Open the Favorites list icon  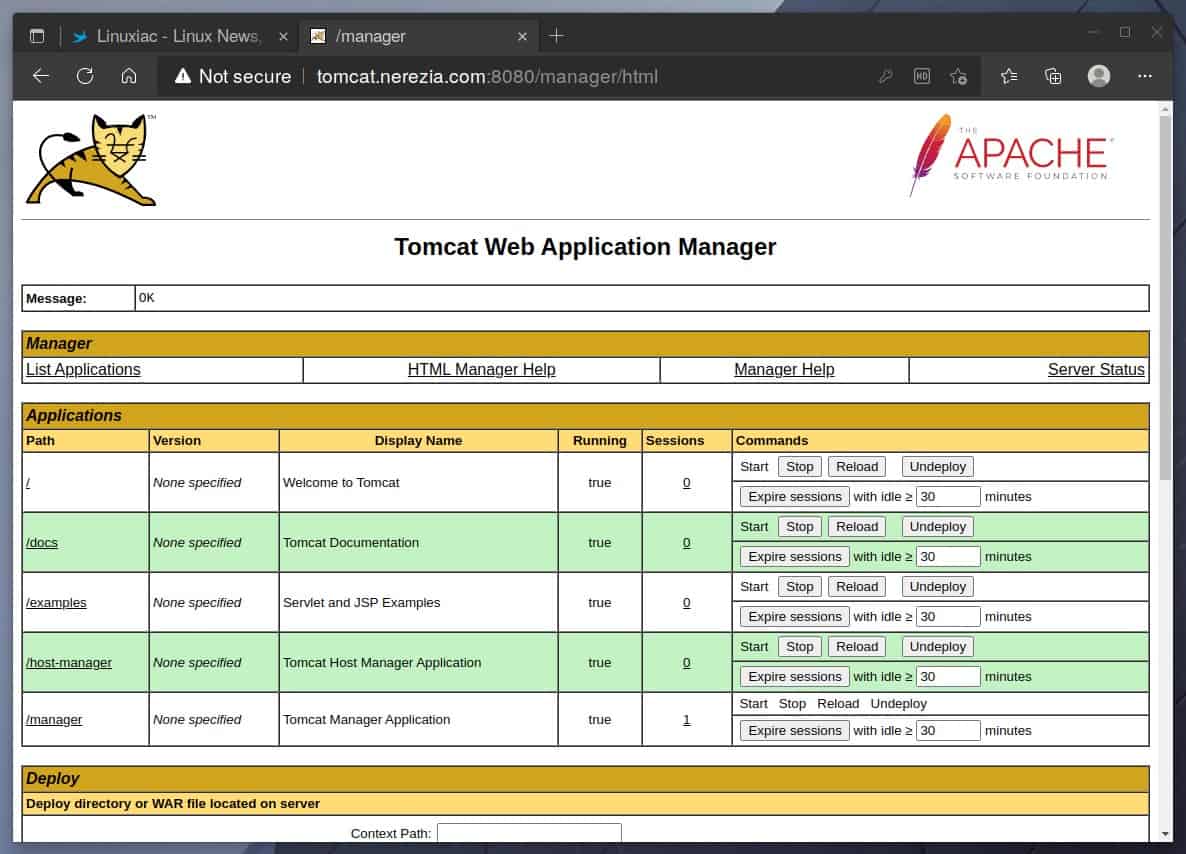pos(1009,76)
